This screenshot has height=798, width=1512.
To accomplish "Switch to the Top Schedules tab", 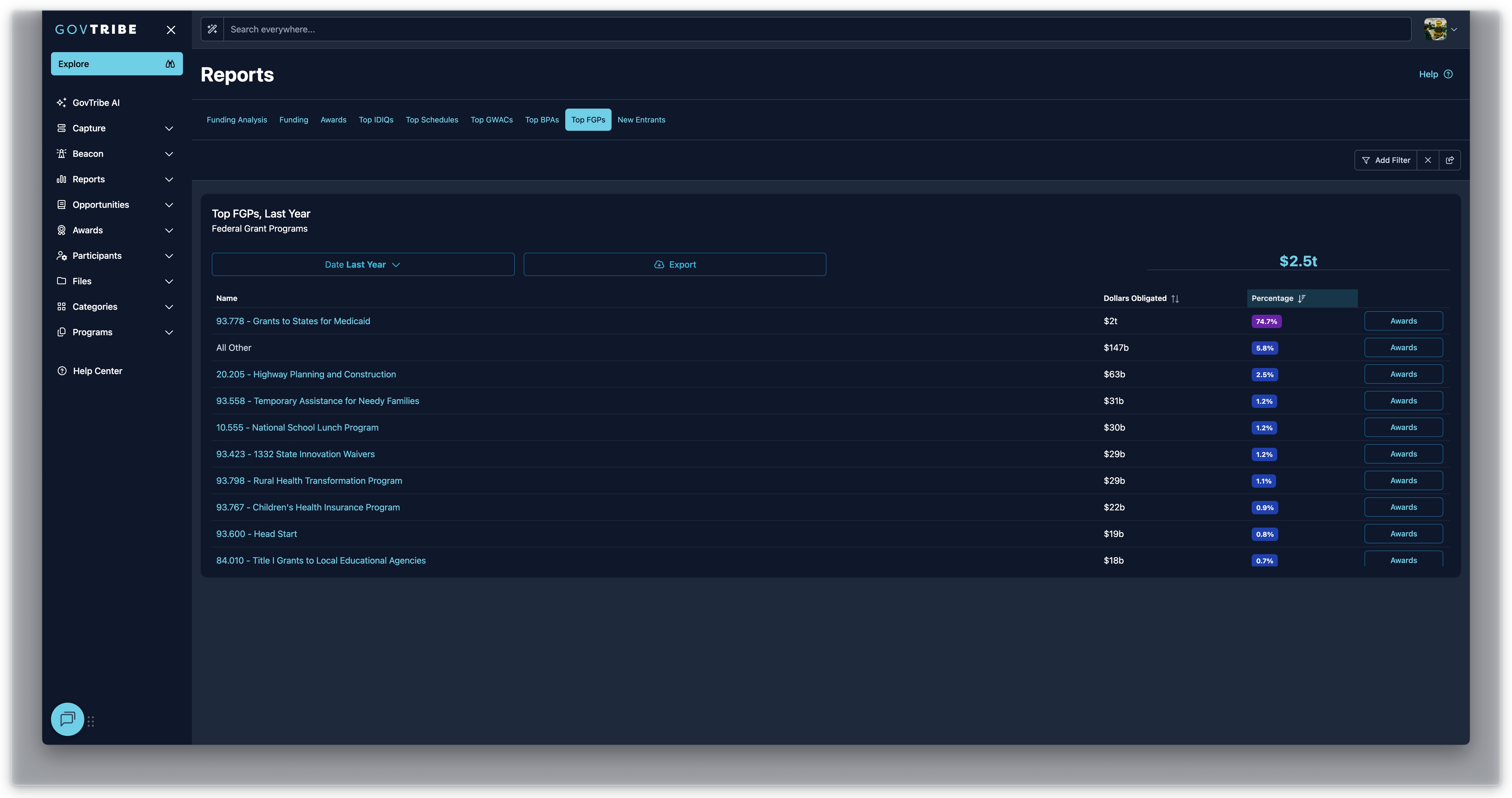I will pos(432,120).
